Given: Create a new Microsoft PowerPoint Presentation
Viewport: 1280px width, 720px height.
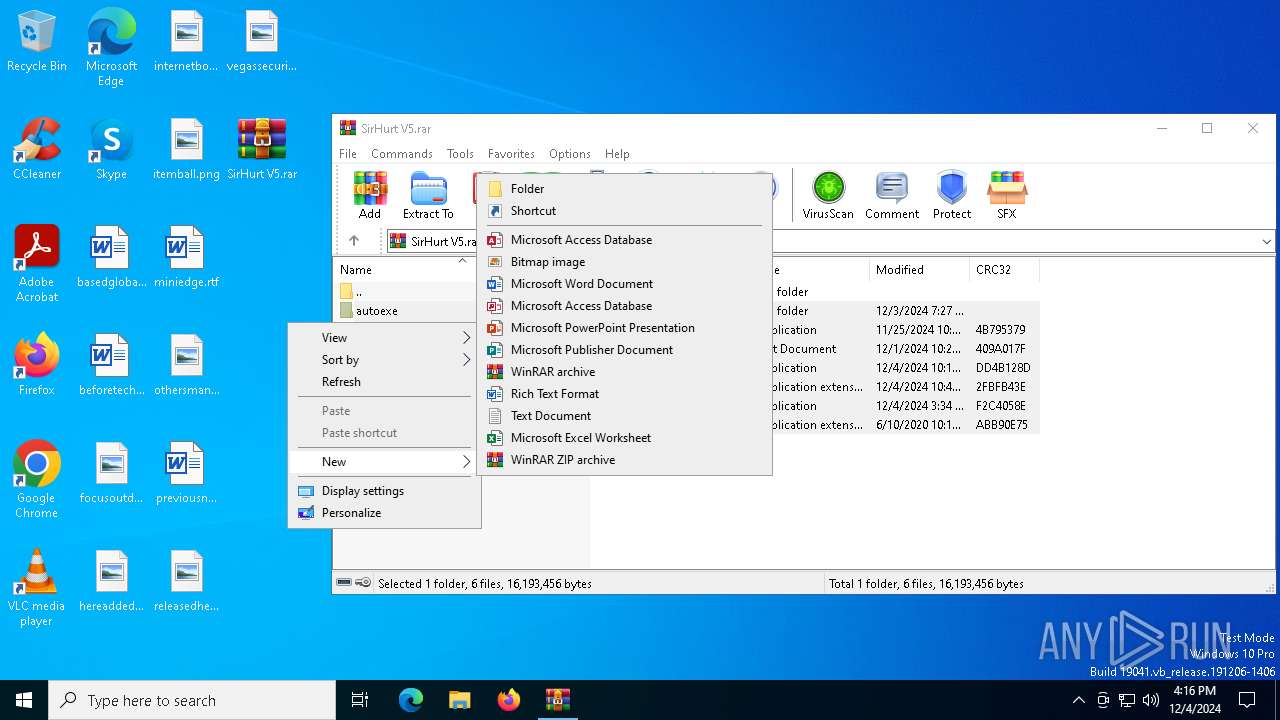Looking at the screenshot, I should [x=624, y=328].
